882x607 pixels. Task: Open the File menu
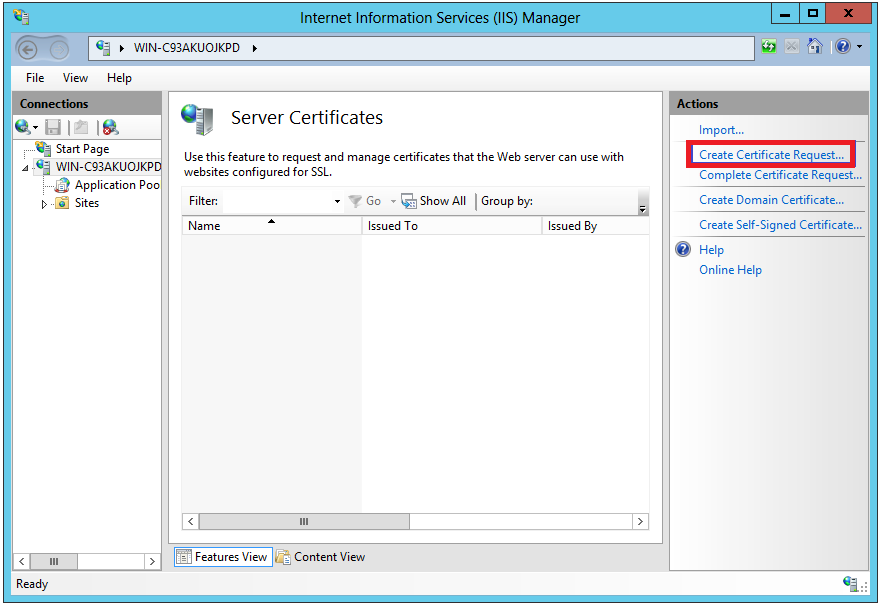34,77
